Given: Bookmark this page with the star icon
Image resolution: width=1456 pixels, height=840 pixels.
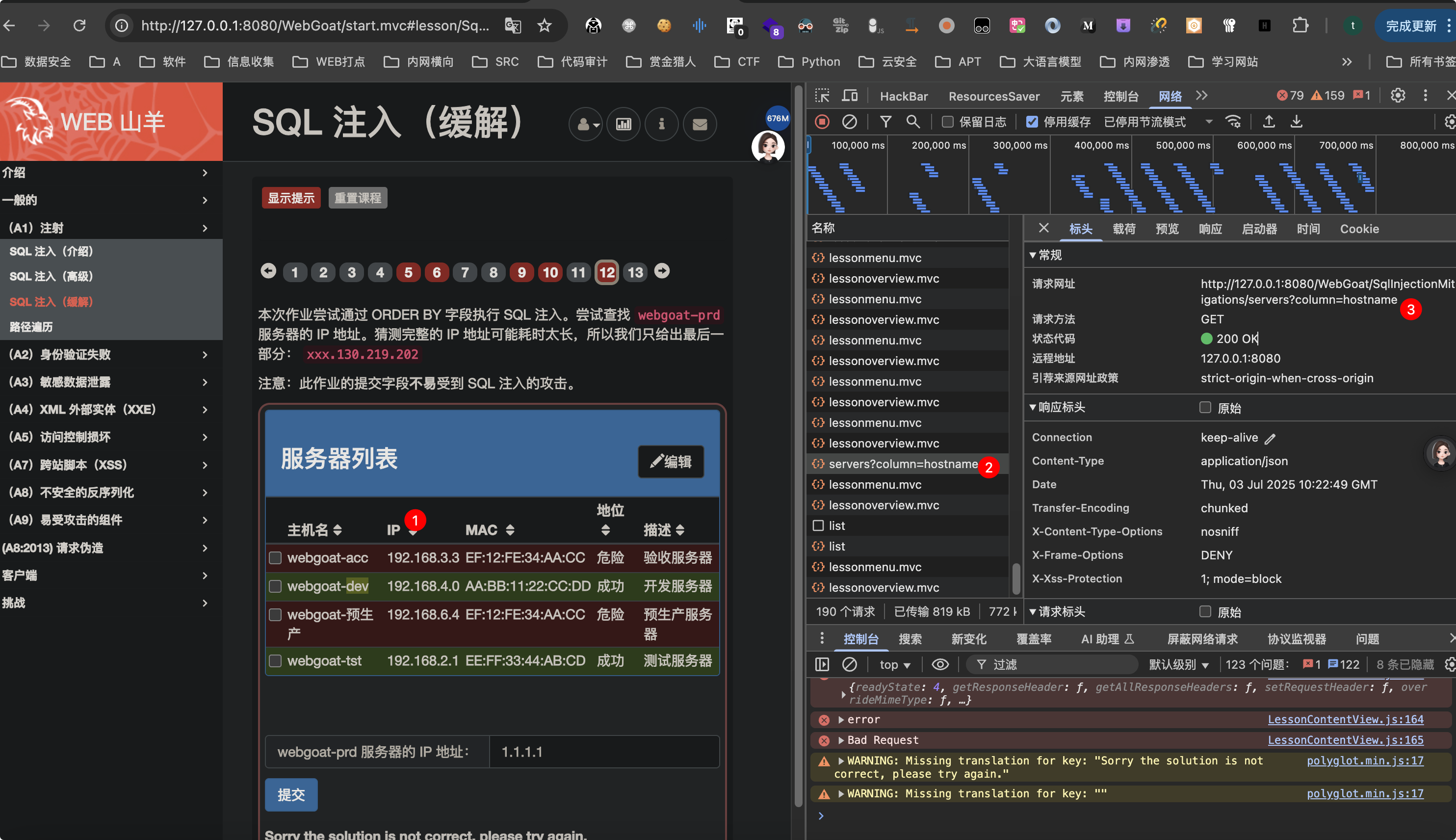Looking at the screenshot, I should (545, 26).
